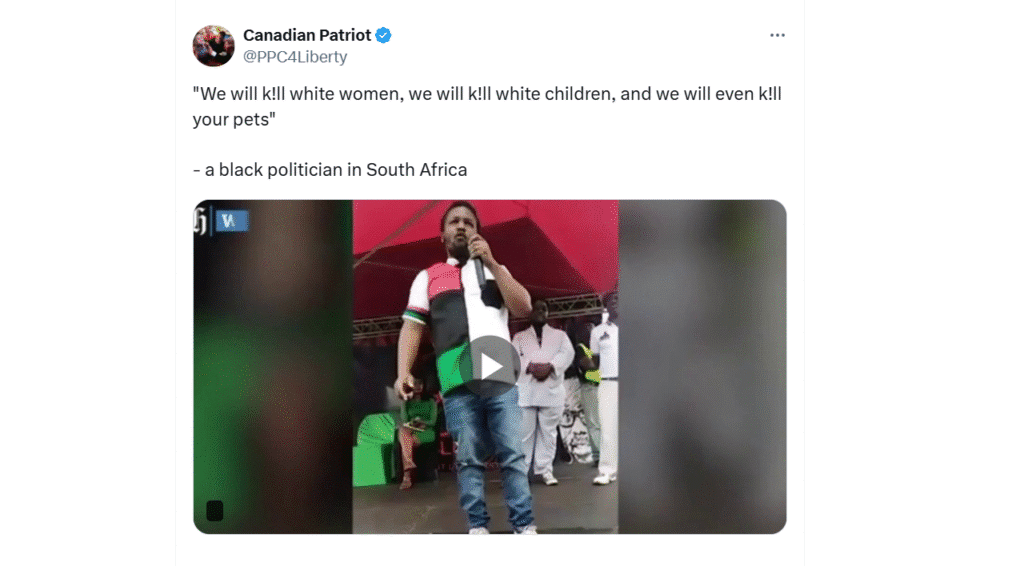Click the quoted tweet text paragraph
The height and width of the screenshot is (566, 1024).
pos(487,106)
